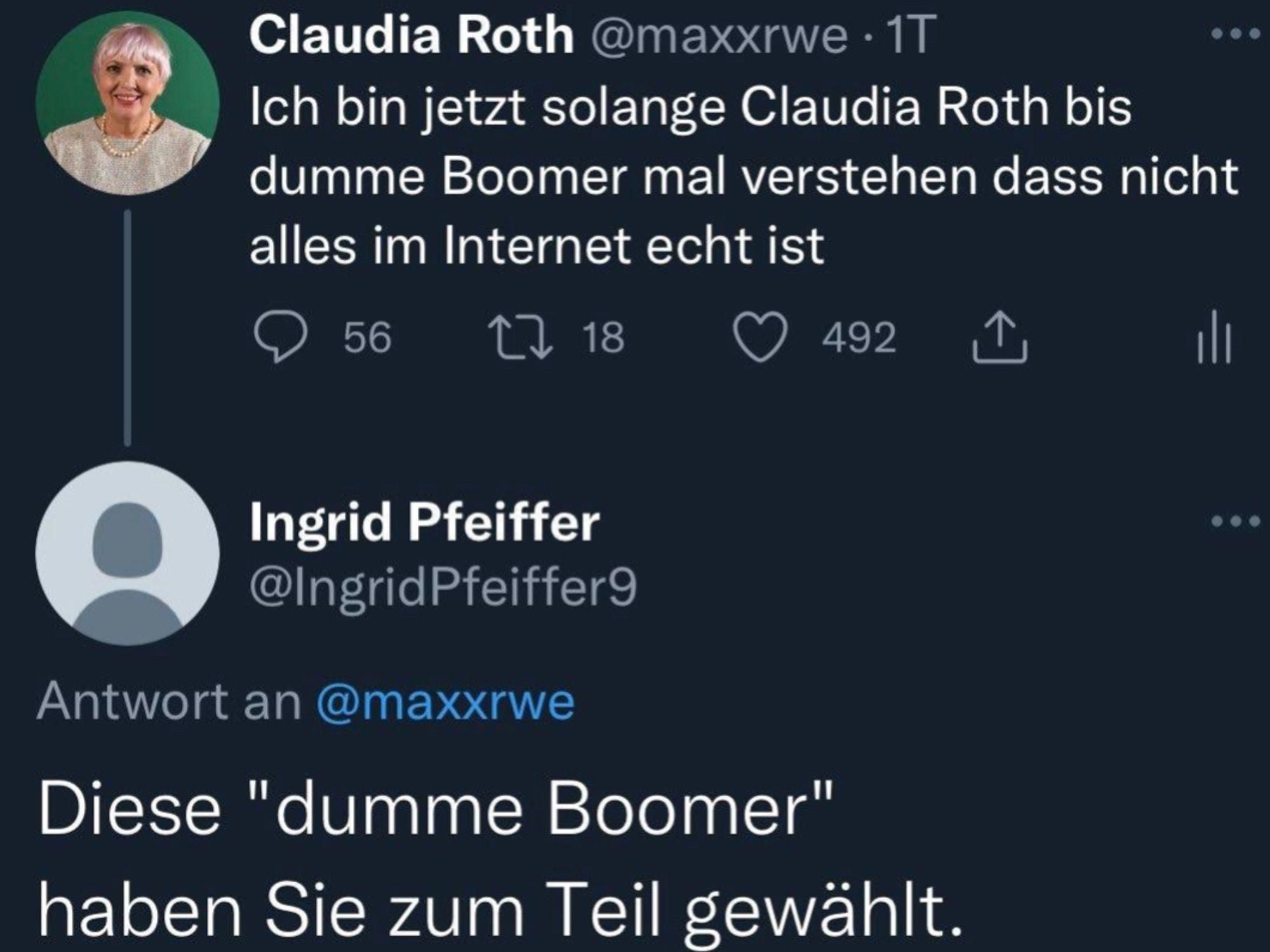Open Claudia Roth's profile picture
Screen dimensions: 1270x952
point(128,103)
